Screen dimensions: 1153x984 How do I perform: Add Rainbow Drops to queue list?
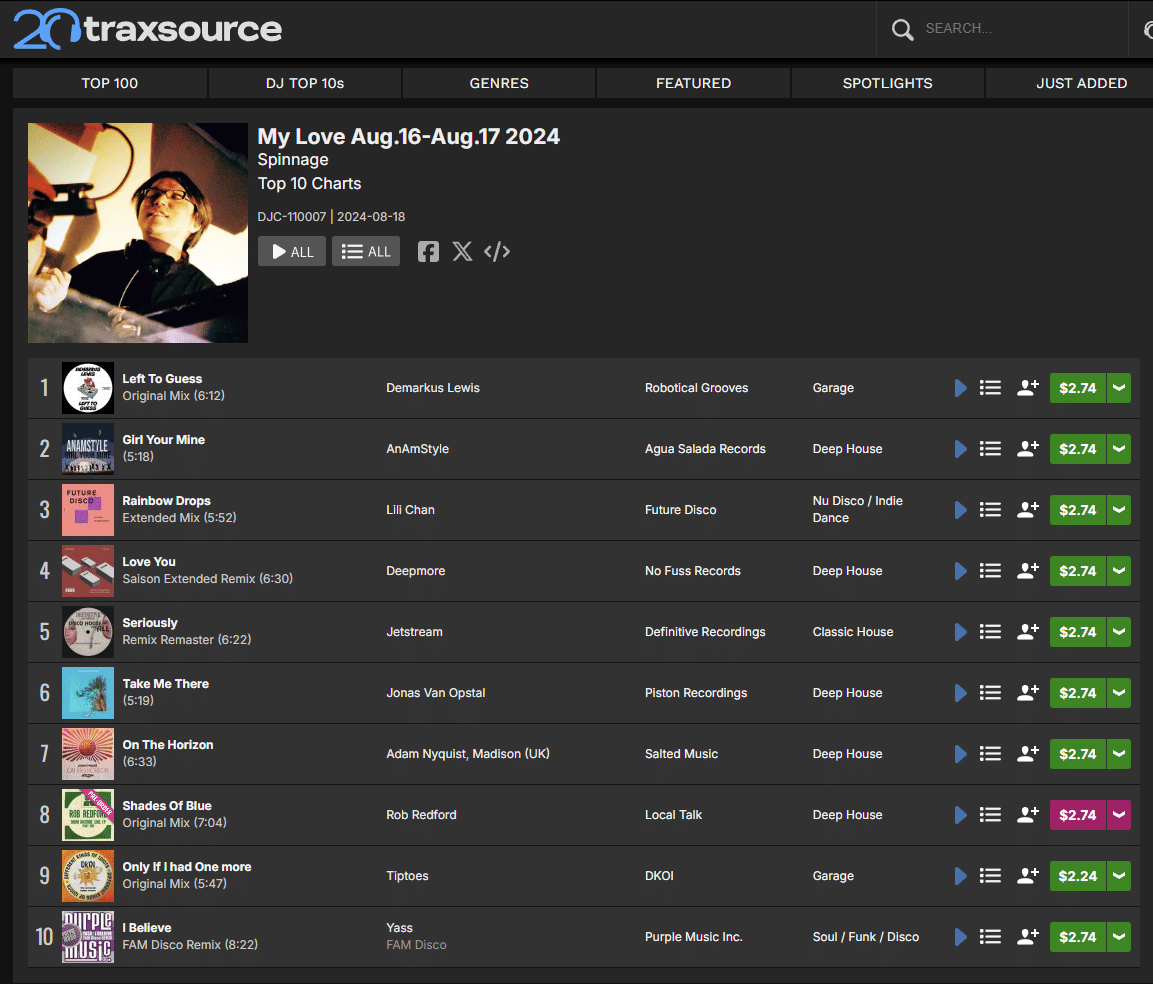pos(990,510)
